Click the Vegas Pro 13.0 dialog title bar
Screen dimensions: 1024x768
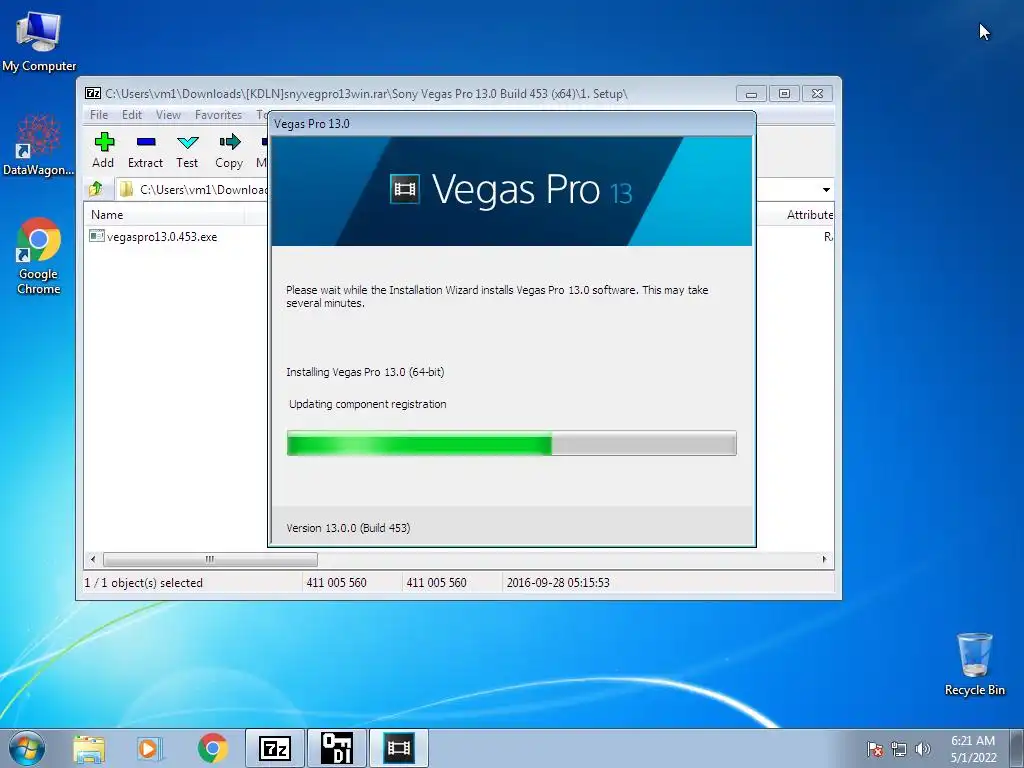(511, 123)
